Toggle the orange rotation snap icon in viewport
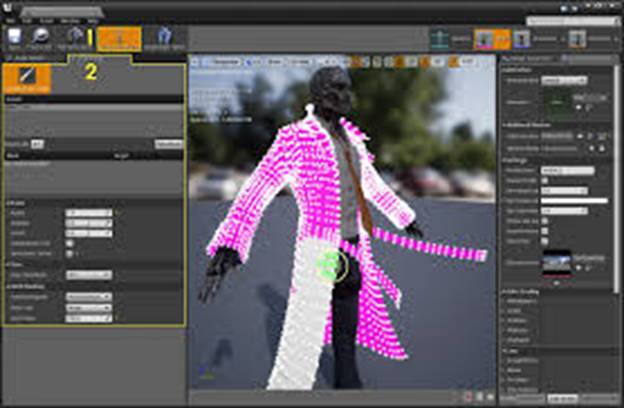This screenshot has height=408, width=624. (425, 62)
